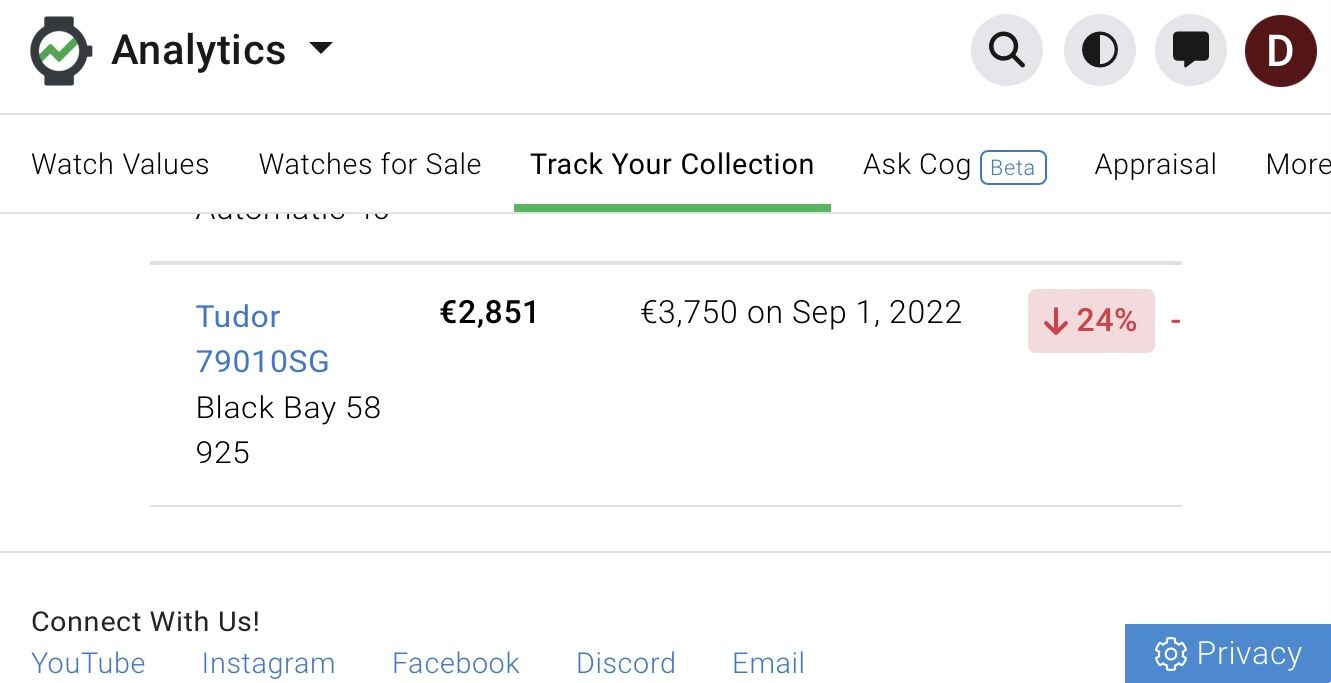Screen dimensions: 1331x683
Task: Open the Ask Cog Beta tab
Action: pos(954,165)
